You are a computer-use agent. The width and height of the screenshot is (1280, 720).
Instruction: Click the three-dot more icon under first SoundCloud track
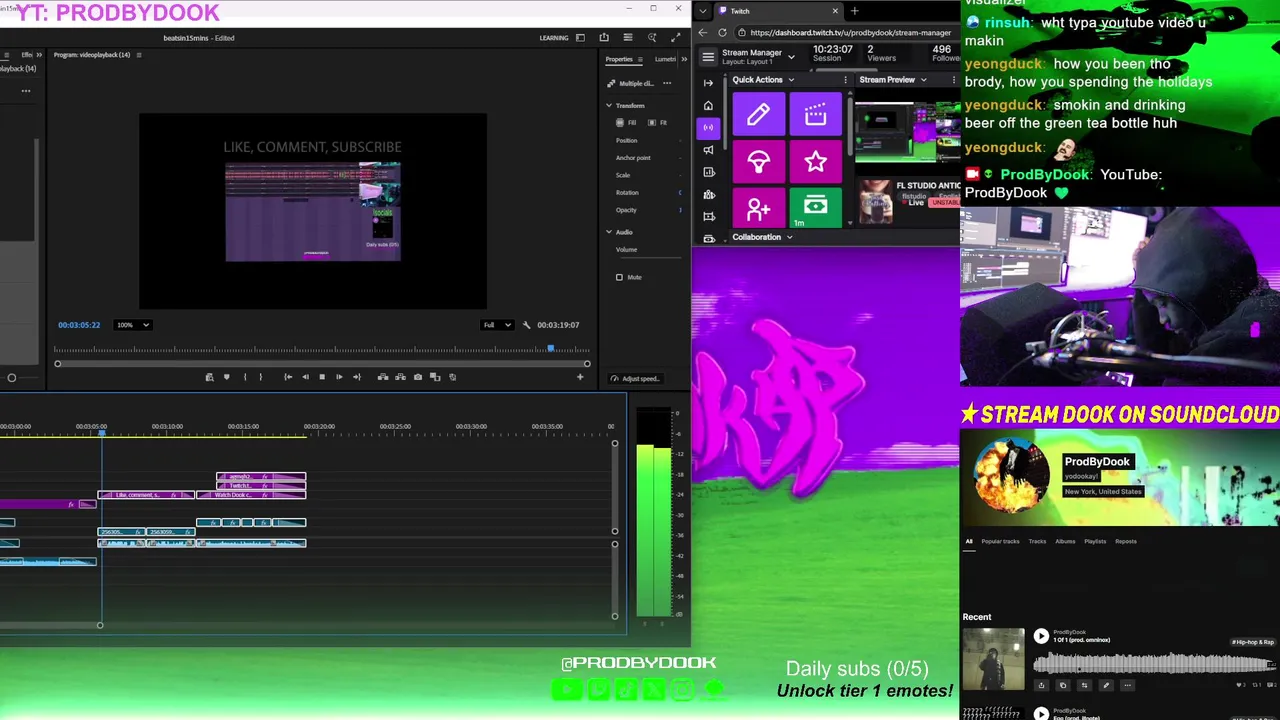1127,685
